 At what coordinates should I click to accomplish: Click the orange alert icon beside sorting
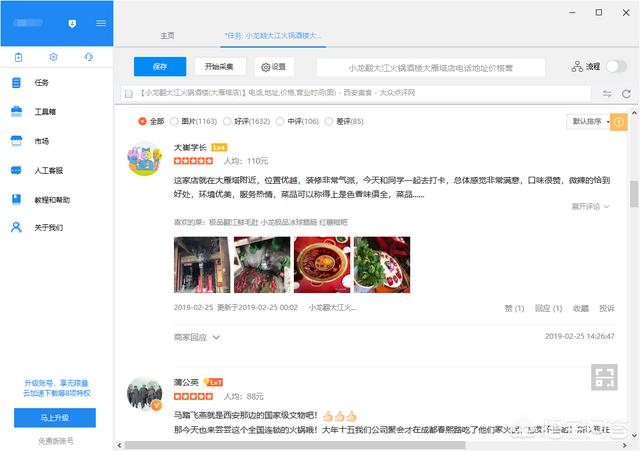619,122
